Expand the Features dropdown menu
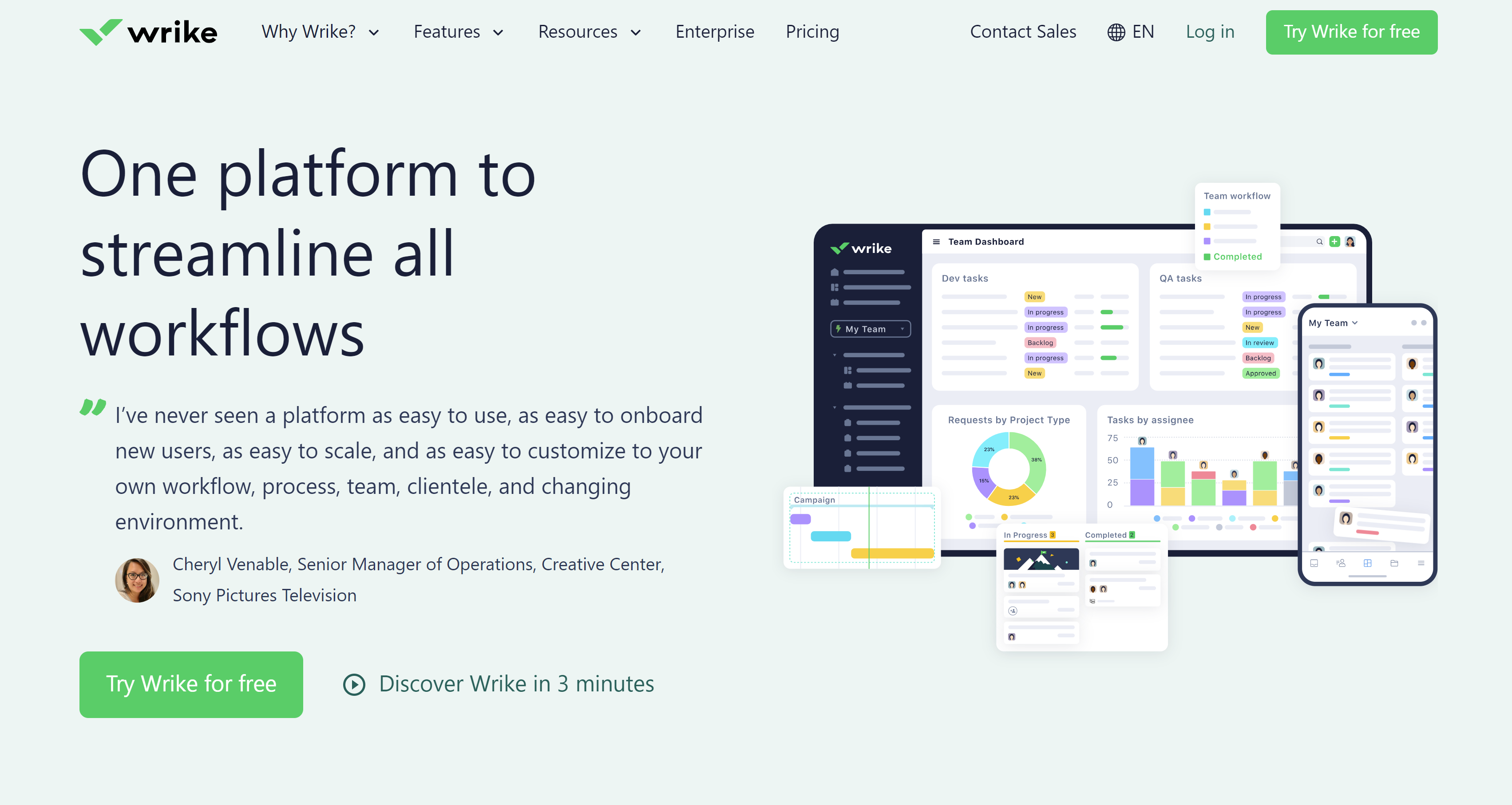1512x805 pixels. 459,32
